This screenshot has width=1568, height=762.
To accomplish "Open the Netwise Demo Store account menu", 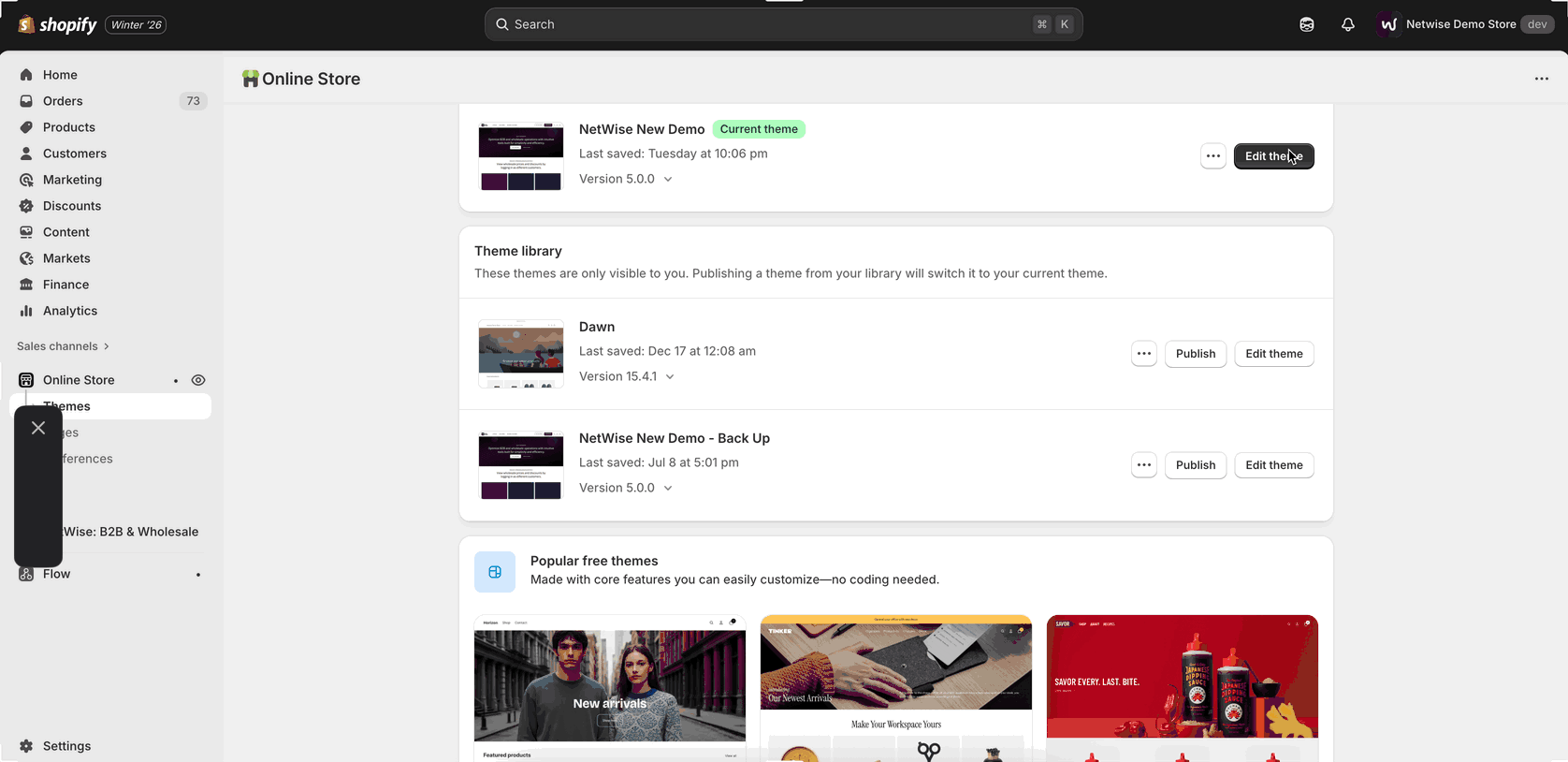I will [x=1467, y=24].
